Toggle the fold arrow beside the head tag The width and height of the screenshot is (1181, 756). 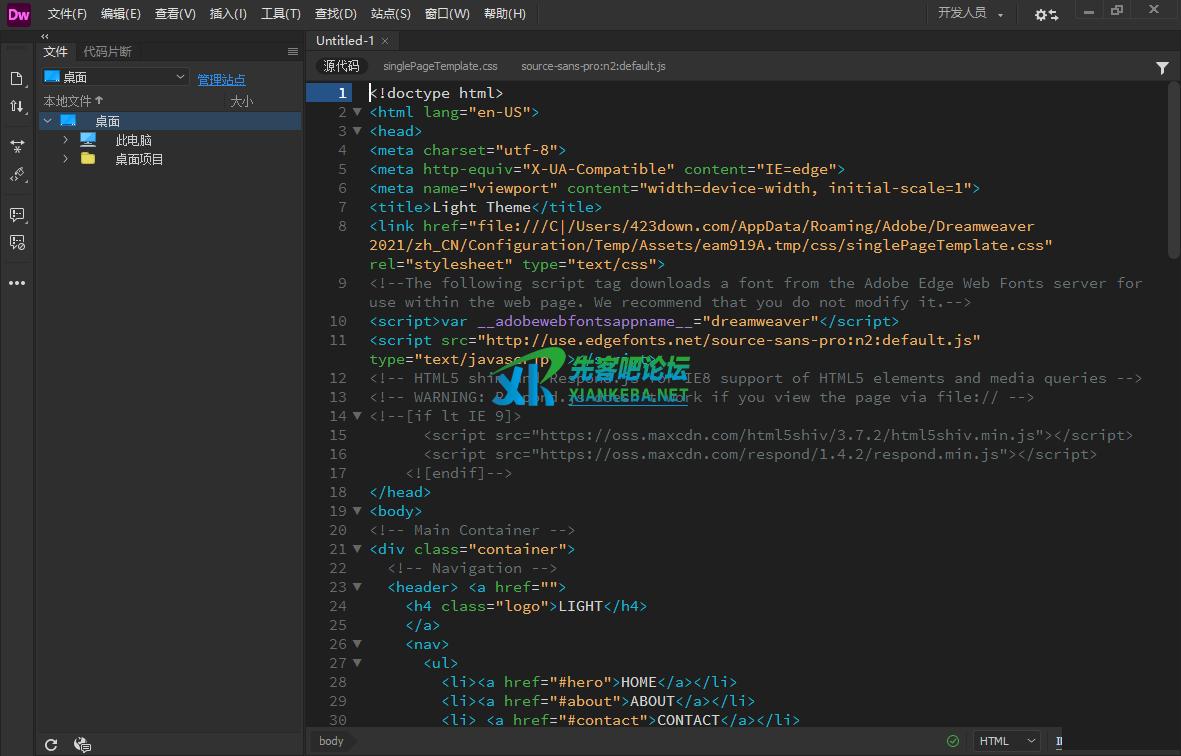(x=358, y=131)
